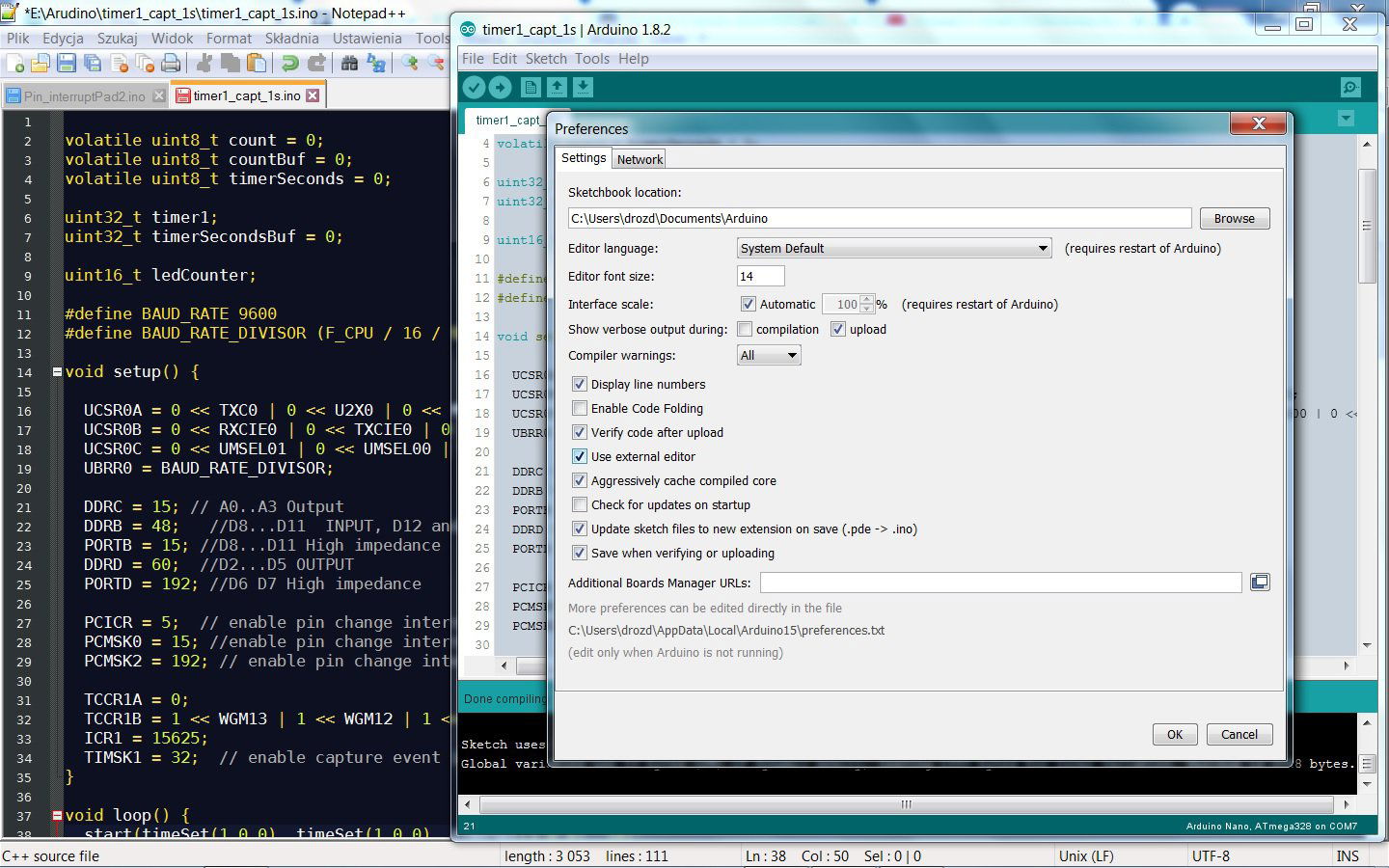
Task: Click Save icon in Notepad++ toolbar
Action: 67,64
